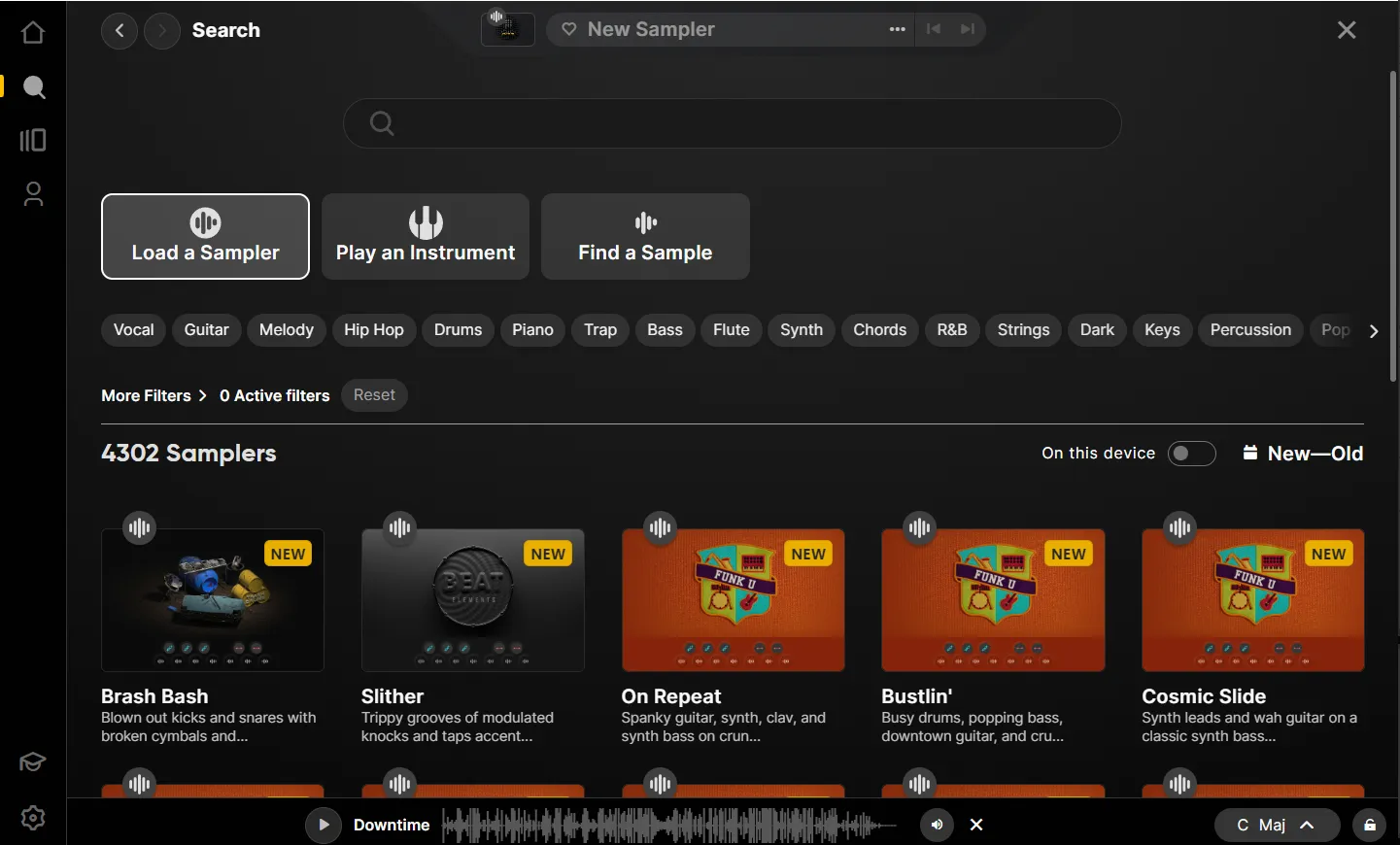This screenshot has height=845, width=1400.
Task: Open the settings gear icon in sidebar
Action: click(33, 818)
